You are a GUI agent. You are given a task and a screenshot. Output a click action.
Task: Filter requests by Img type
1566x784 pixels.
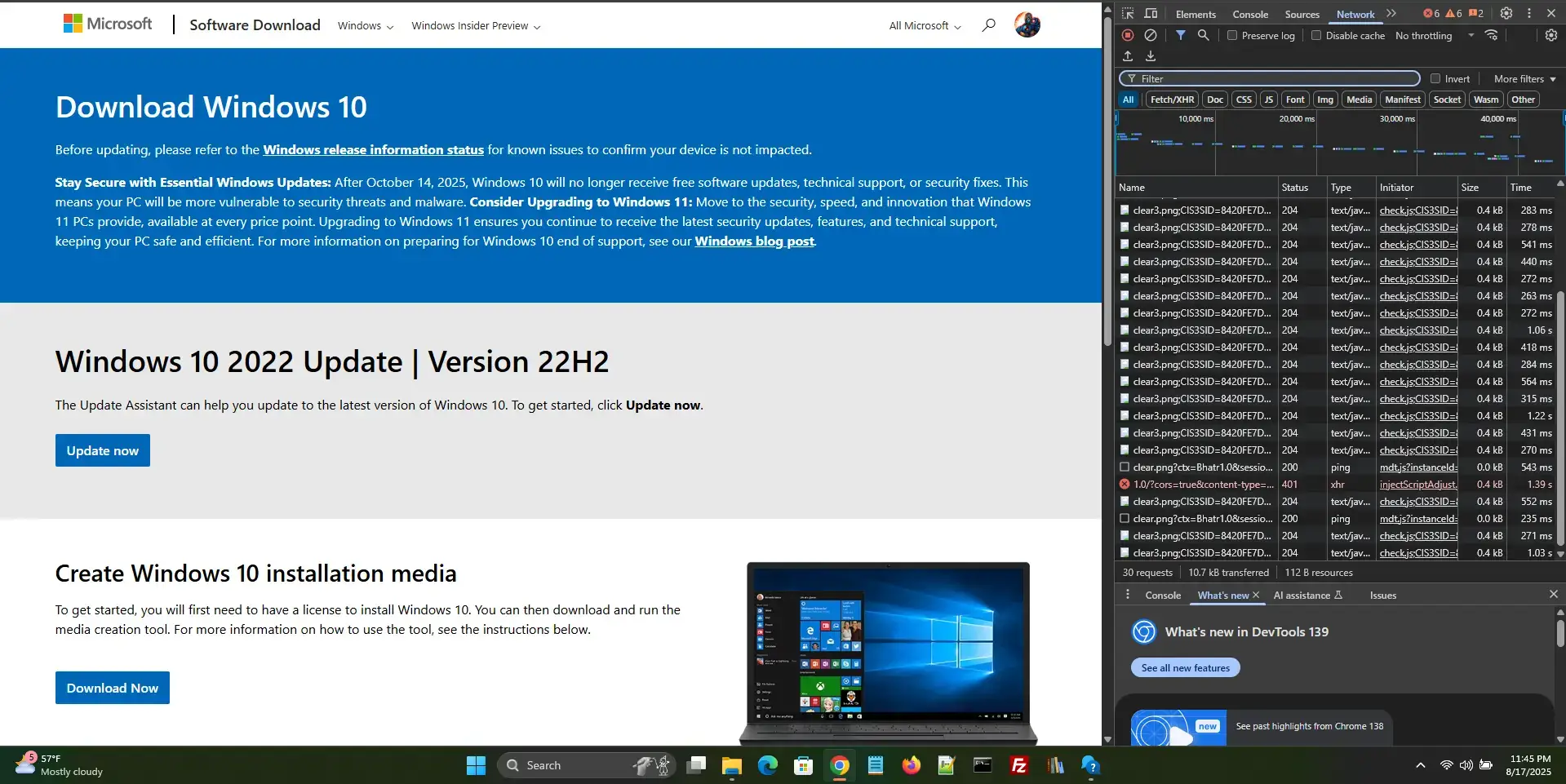1325,100
